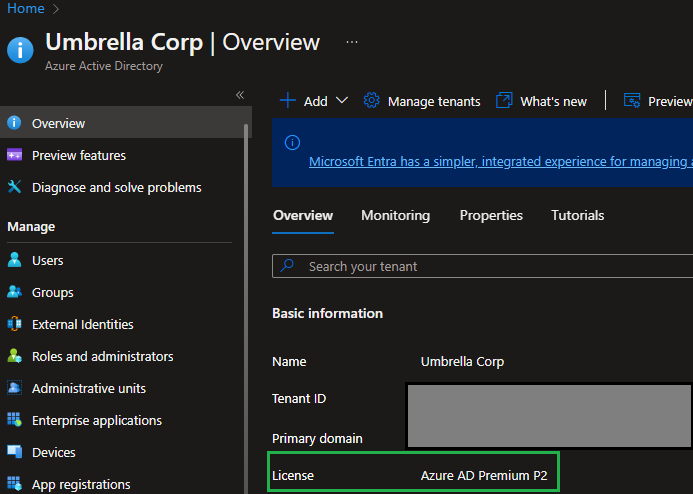Click the Devices icon in sidebar
This screenshot has height=494, width=693.
(14, 452)
